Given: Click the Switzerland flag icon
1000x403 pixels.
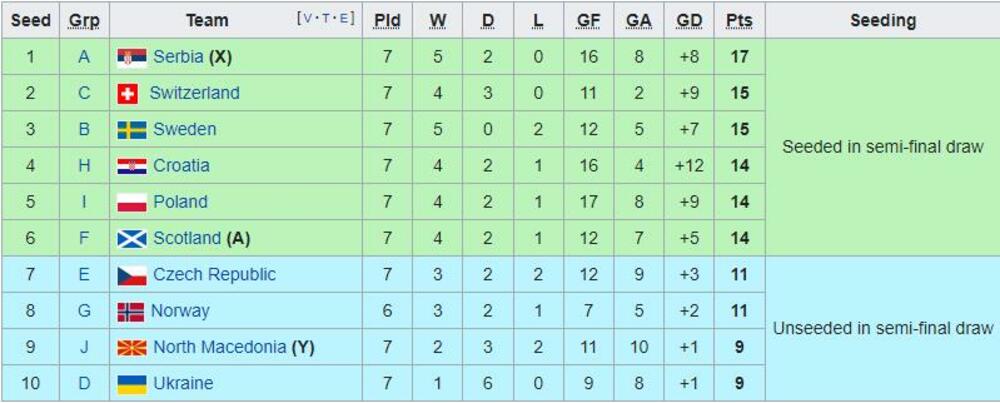Looking at the screenshot, I should coord(127,93).
